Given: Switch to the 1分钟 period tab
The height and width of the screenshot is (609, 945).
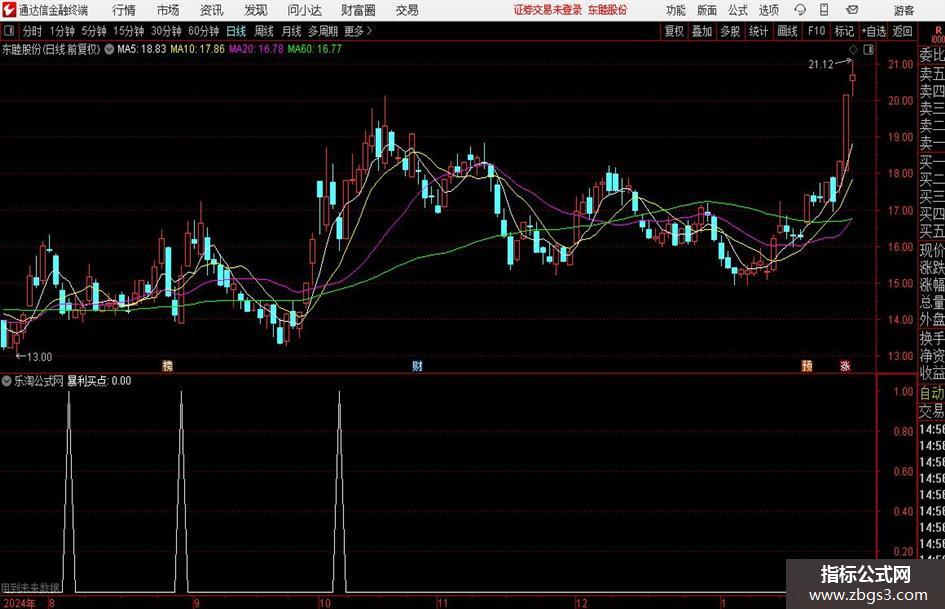Looking at the screenshot, I should (62, 31).
